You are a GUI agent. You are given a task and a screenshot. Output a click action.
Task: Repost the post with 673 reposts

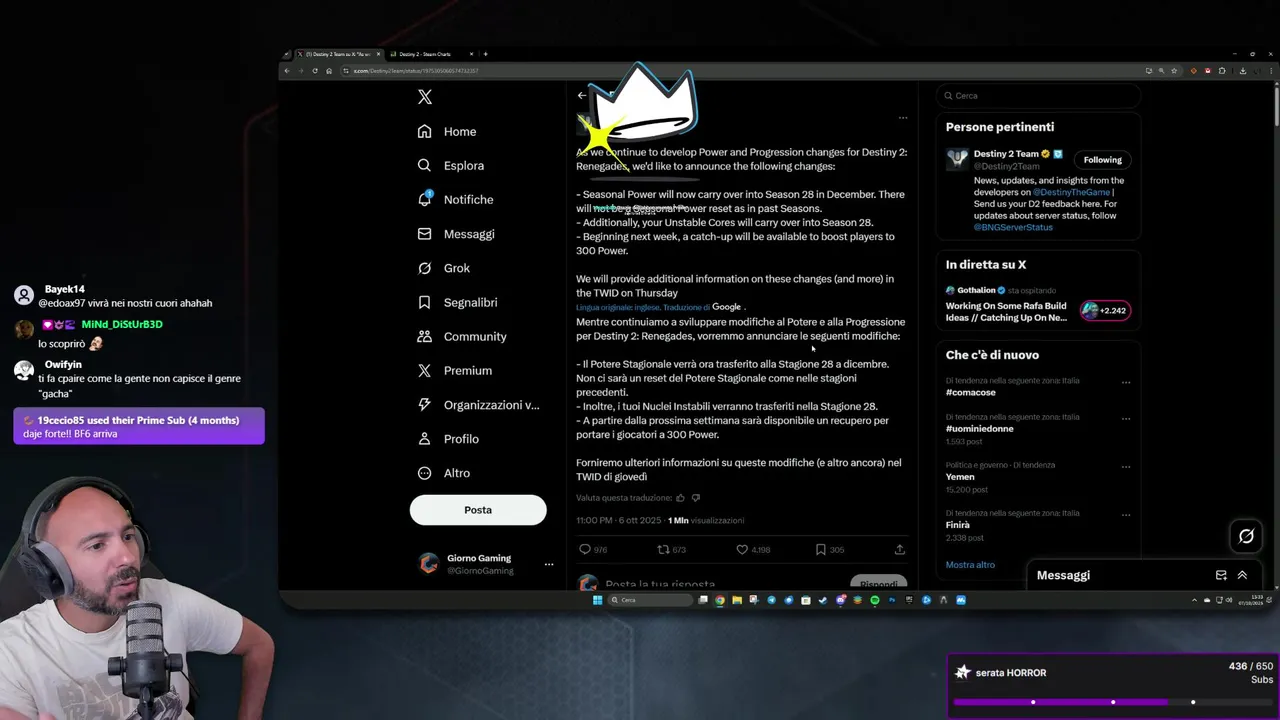[671, 549]
